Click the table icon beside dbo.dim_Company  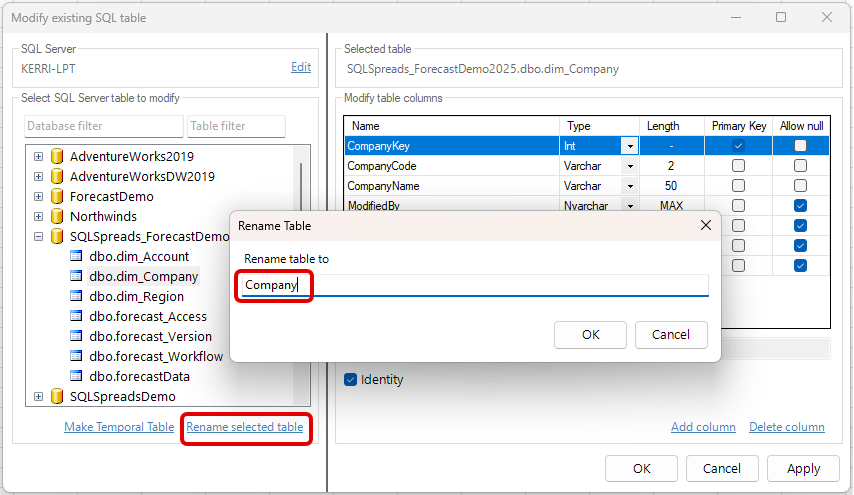click(x=76, y=276)
